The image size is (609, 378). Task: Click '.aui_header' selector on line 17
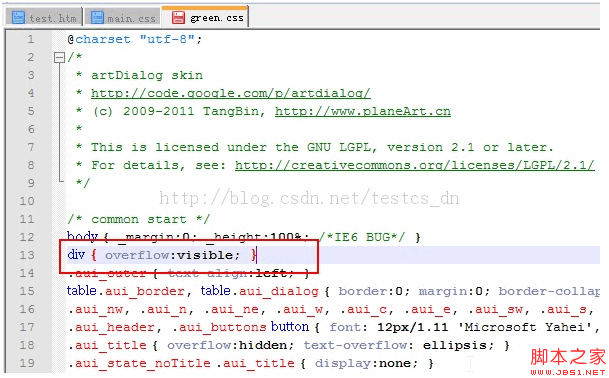[111, 327]
